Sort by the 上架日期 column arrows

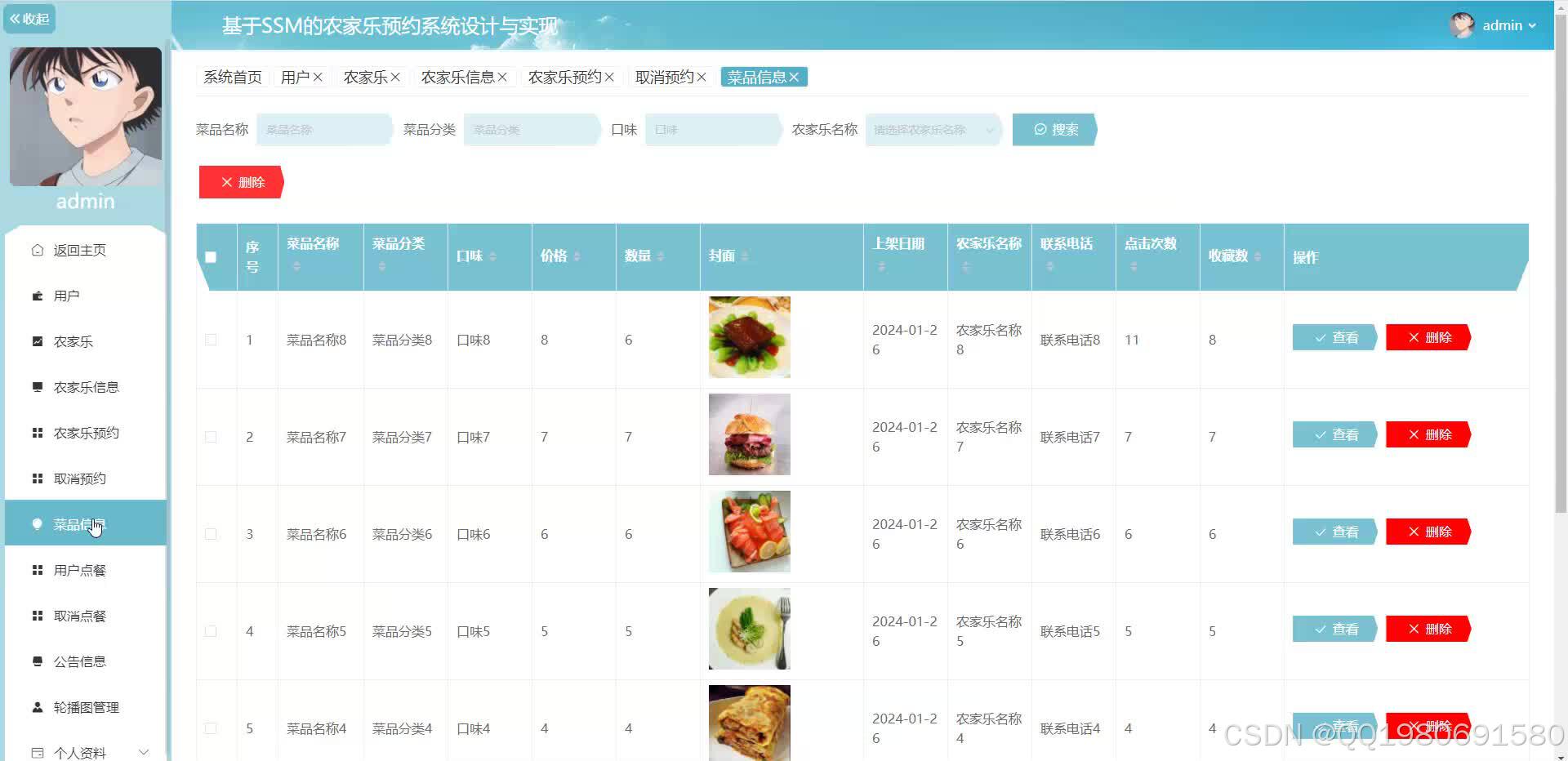point(881,266)
